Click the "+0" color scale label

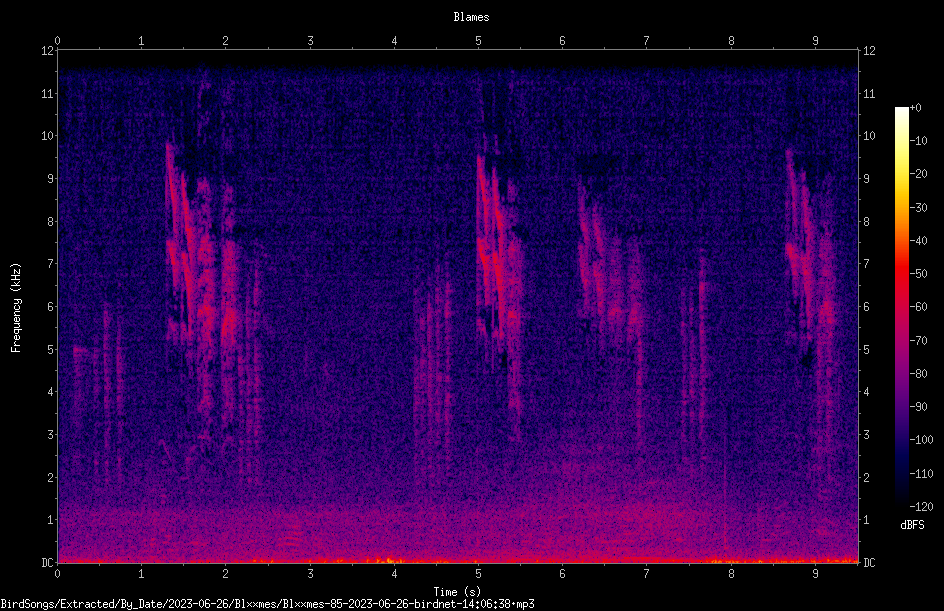(915, 108)
